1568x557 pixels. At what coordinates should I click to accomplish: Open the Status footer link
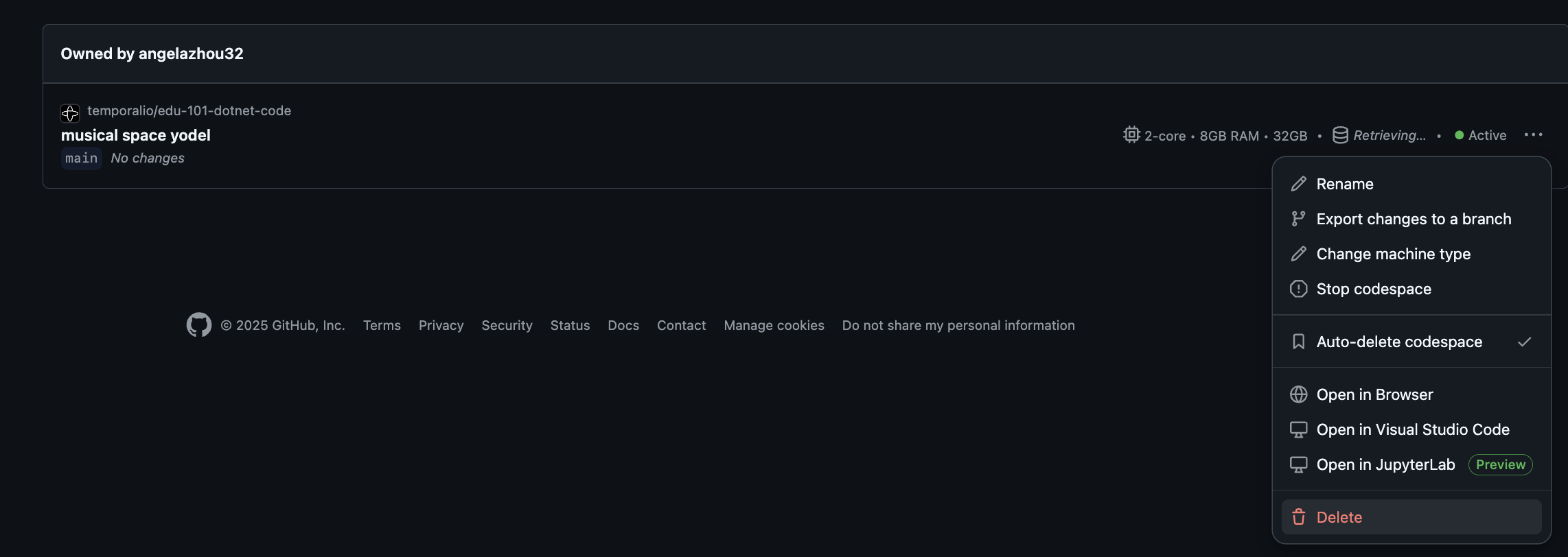click(x=570, y=325)
